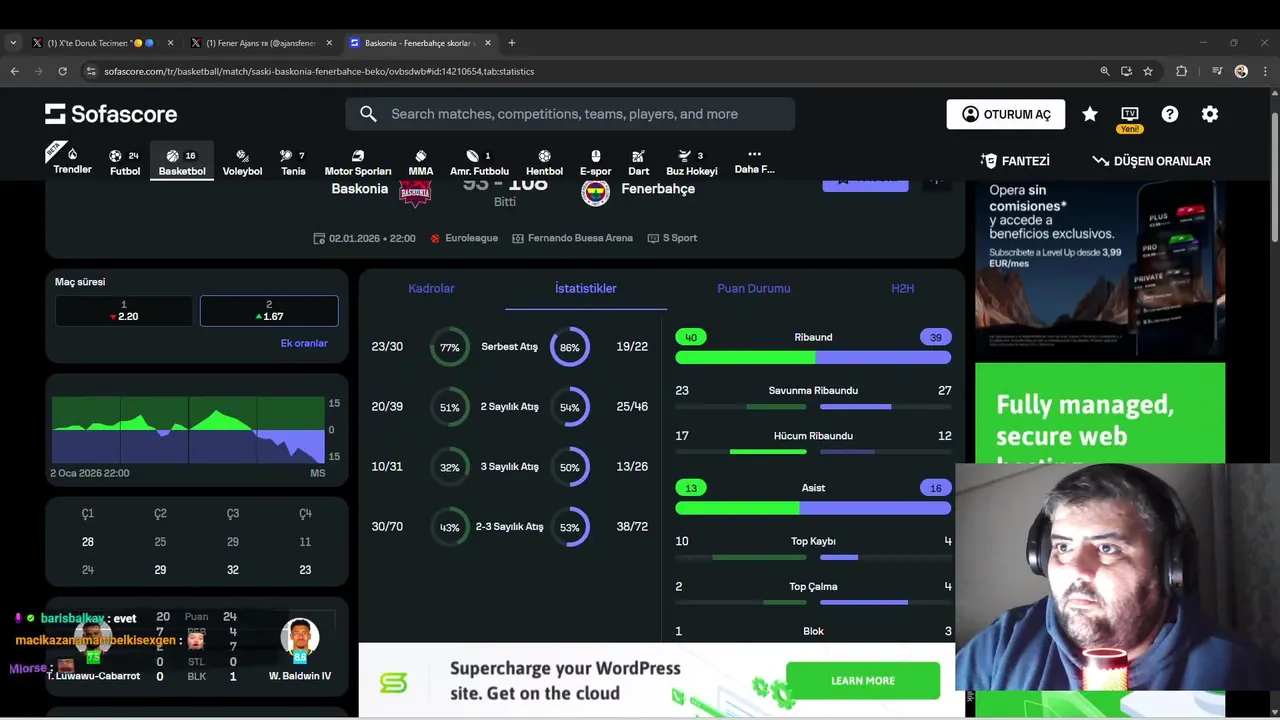Go back to previous page
This screenshot has width=1280, height=720.
coord(14,71)
